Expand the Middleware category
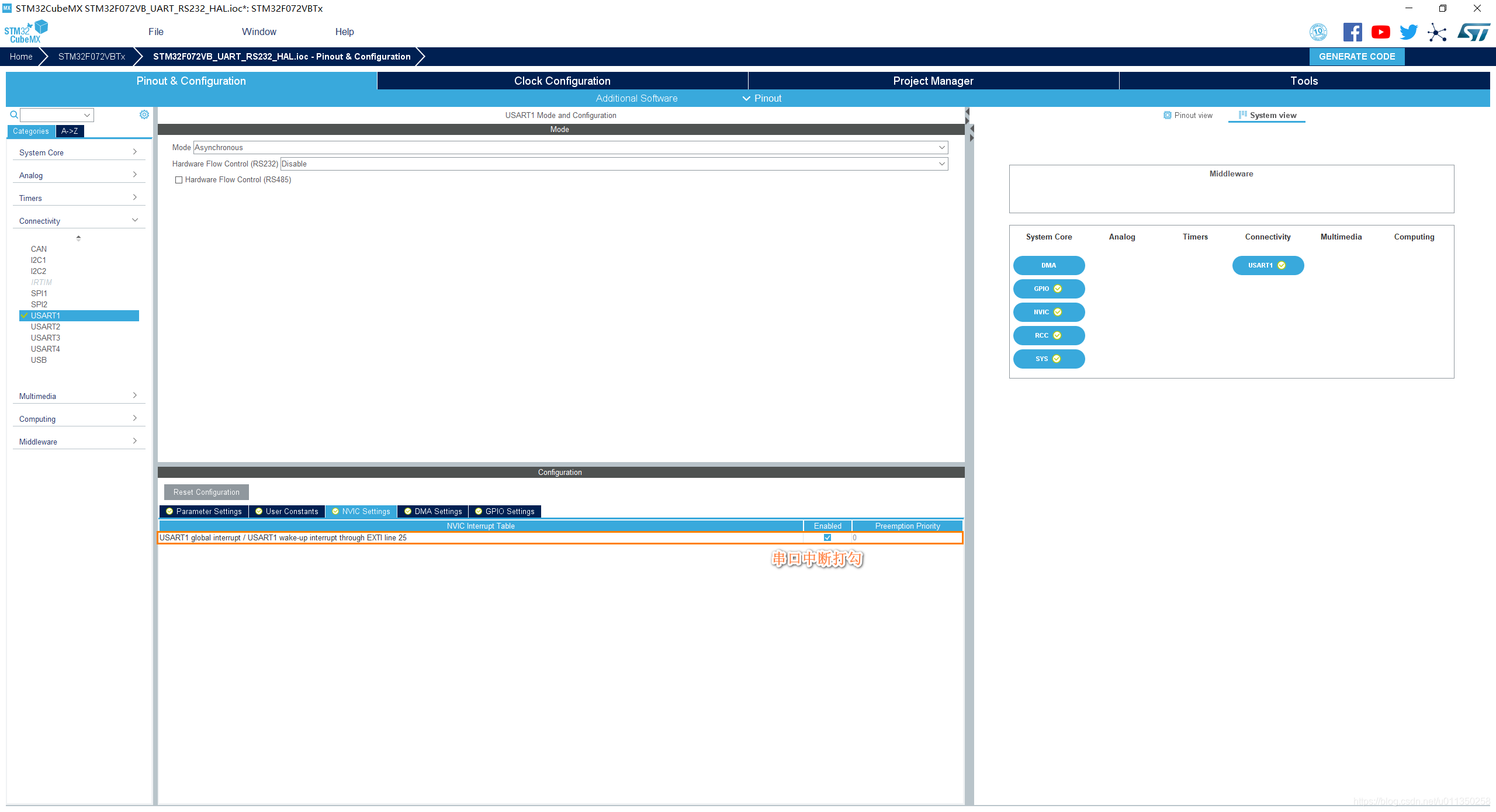 pyautogui.click(x=78, y=442)
